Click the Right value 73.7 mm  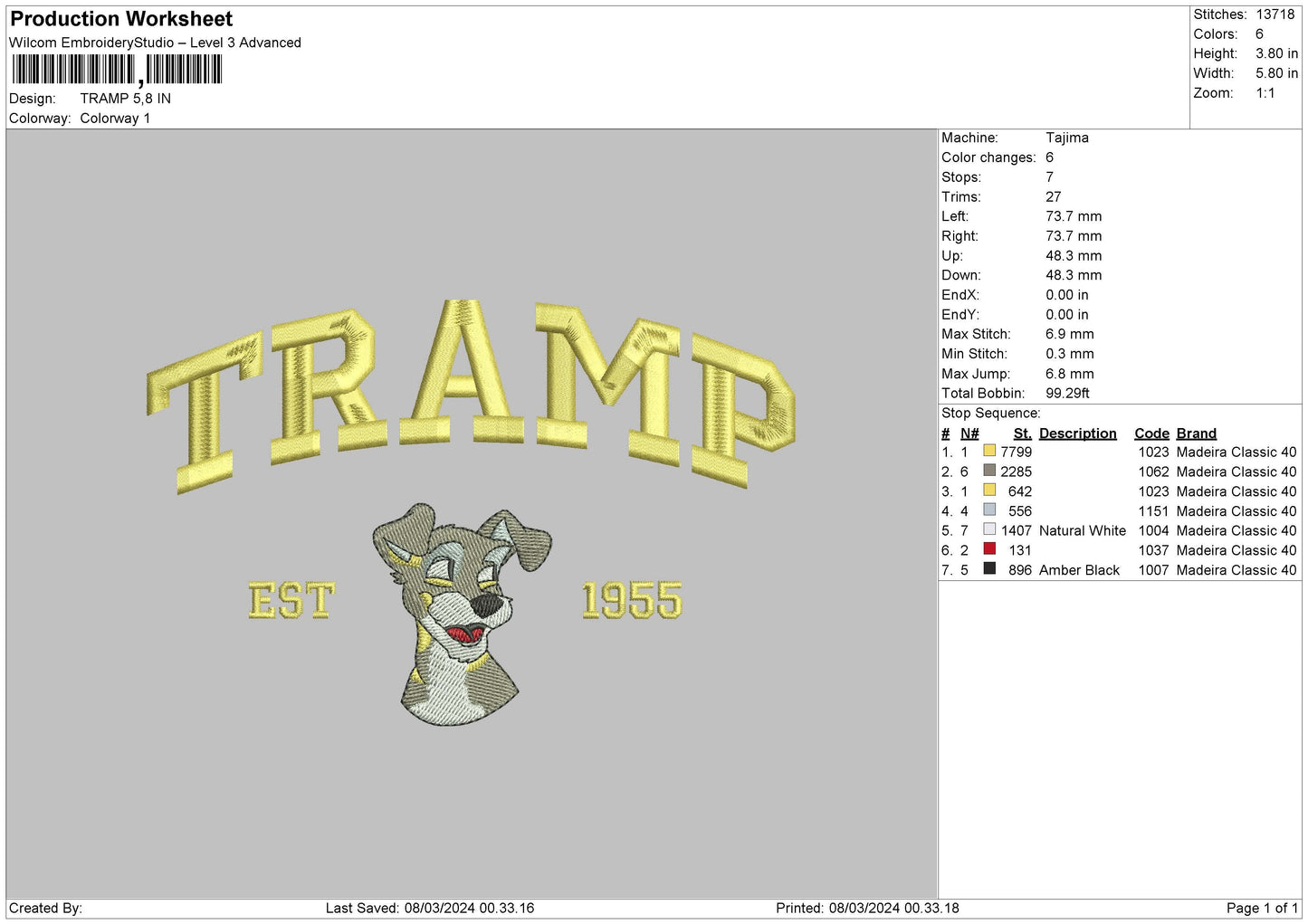click(1074, 236)
